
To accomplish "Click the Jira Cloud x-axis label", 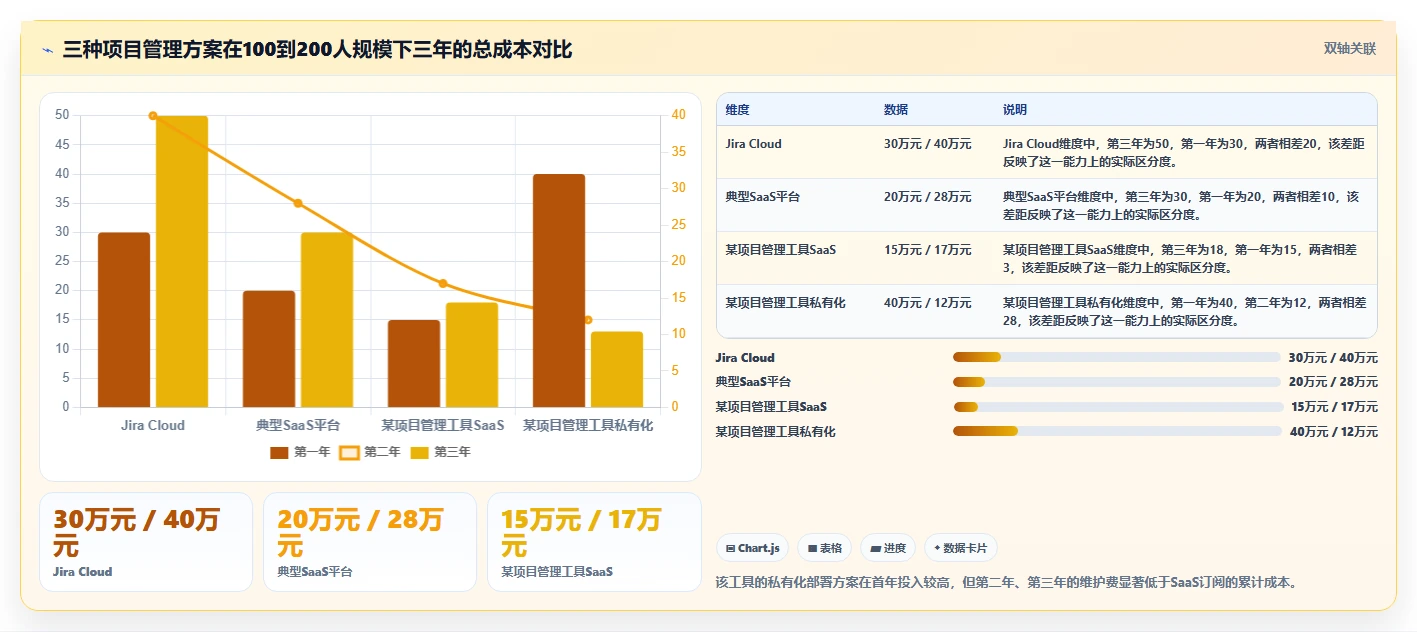I will tap(153, 425).
